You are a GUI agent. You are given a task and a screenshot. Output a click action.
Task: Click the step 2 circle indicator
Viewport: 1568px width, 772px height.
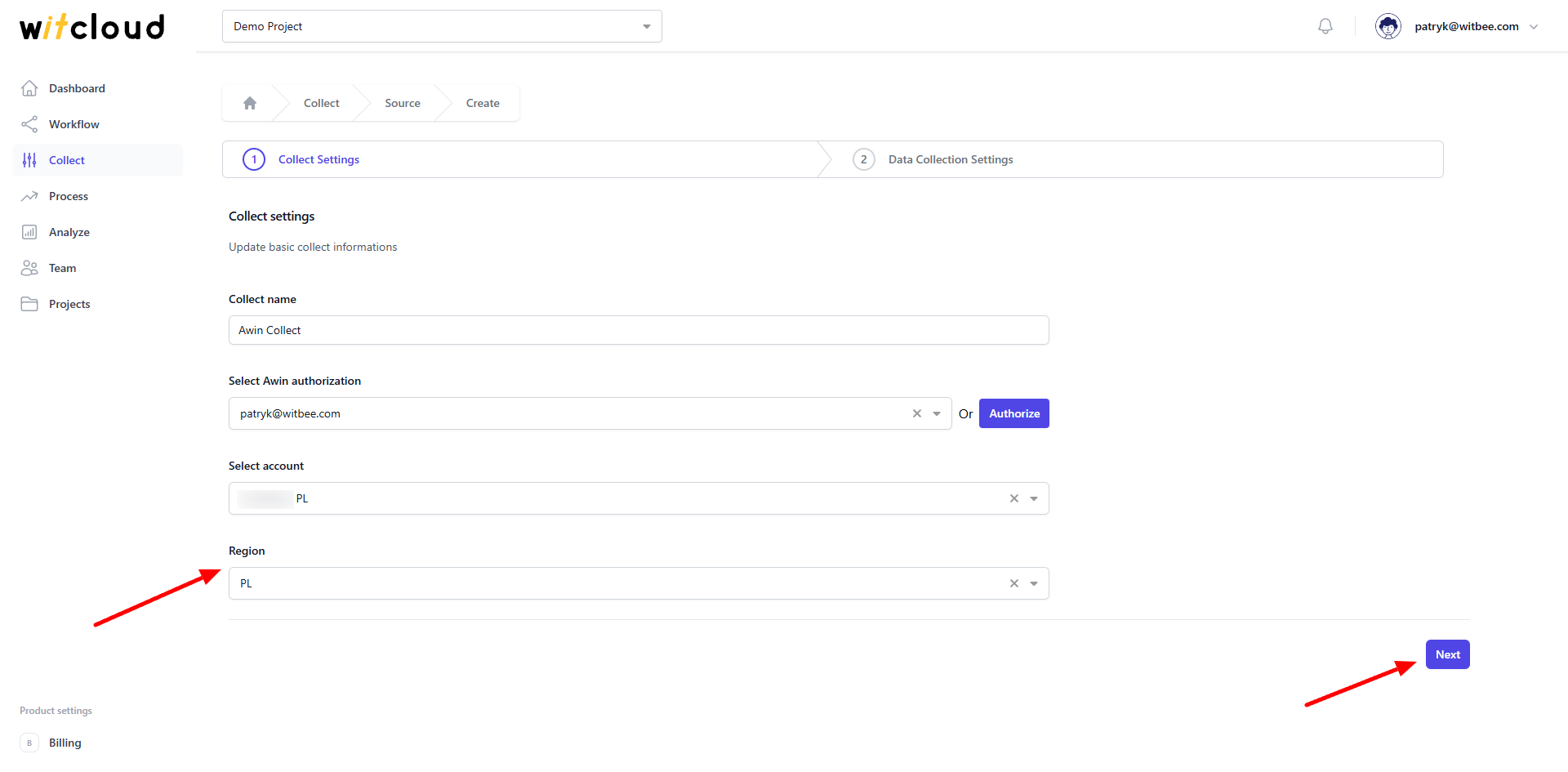point(864,159)
